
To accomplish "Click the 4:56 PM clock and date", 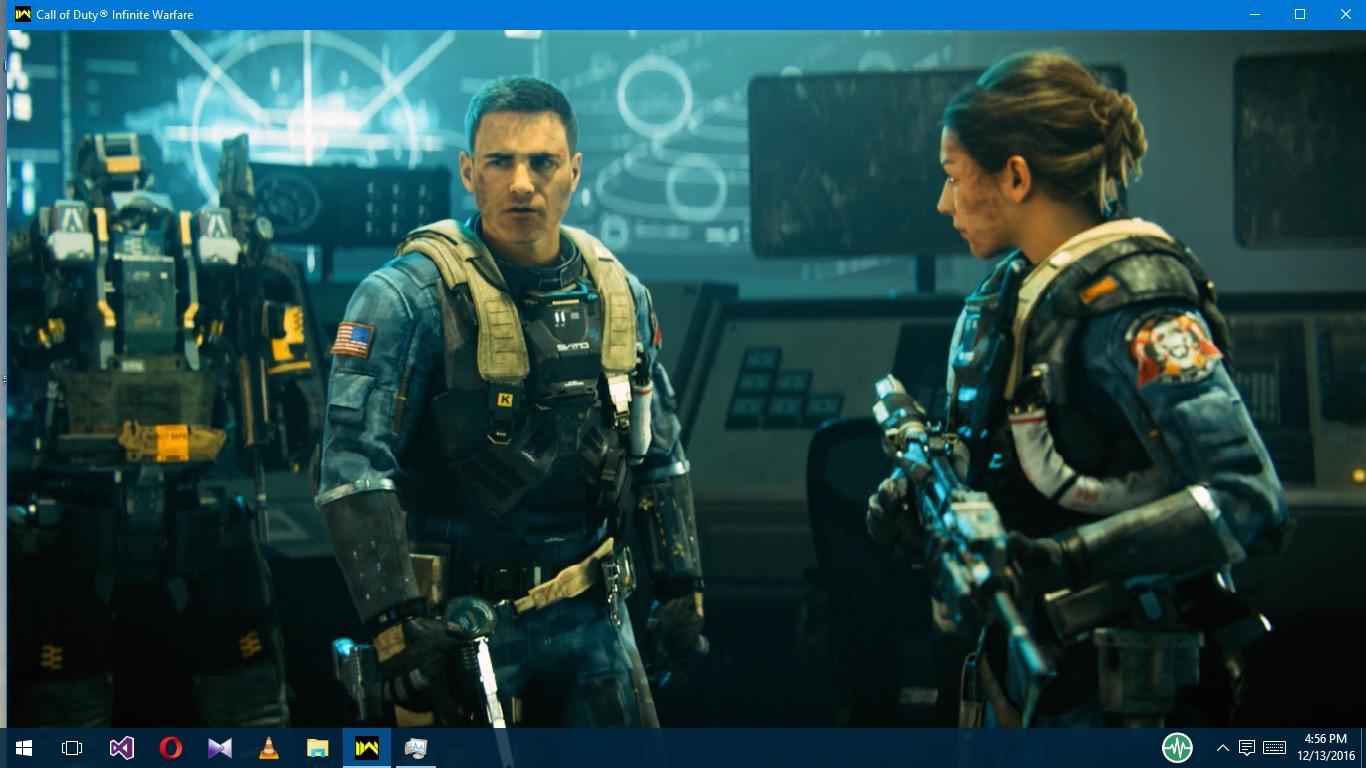I will click(1325, 748).
